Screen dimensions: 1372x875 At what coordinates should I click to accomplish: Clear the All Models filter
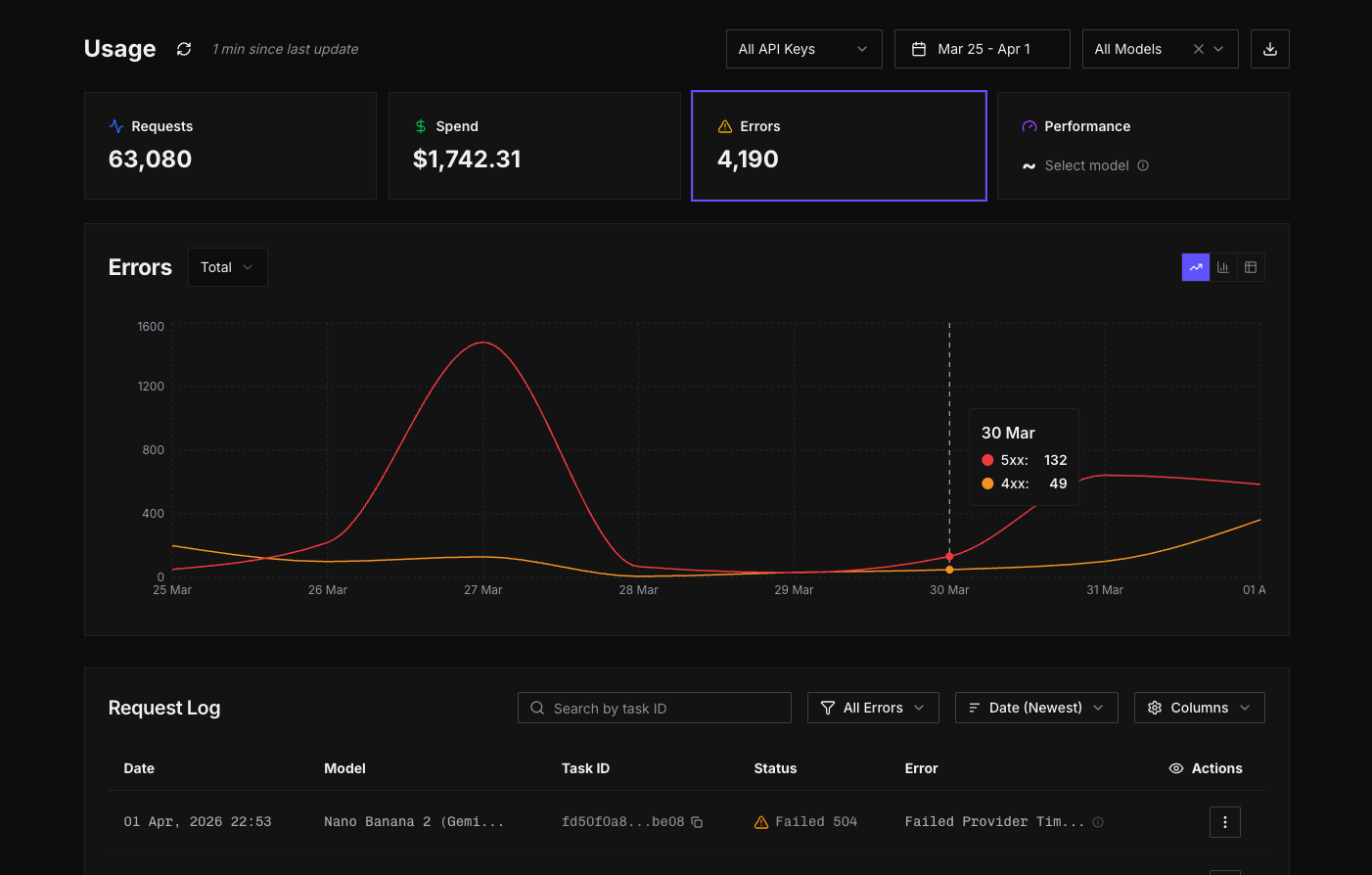tap(1198, 49)
